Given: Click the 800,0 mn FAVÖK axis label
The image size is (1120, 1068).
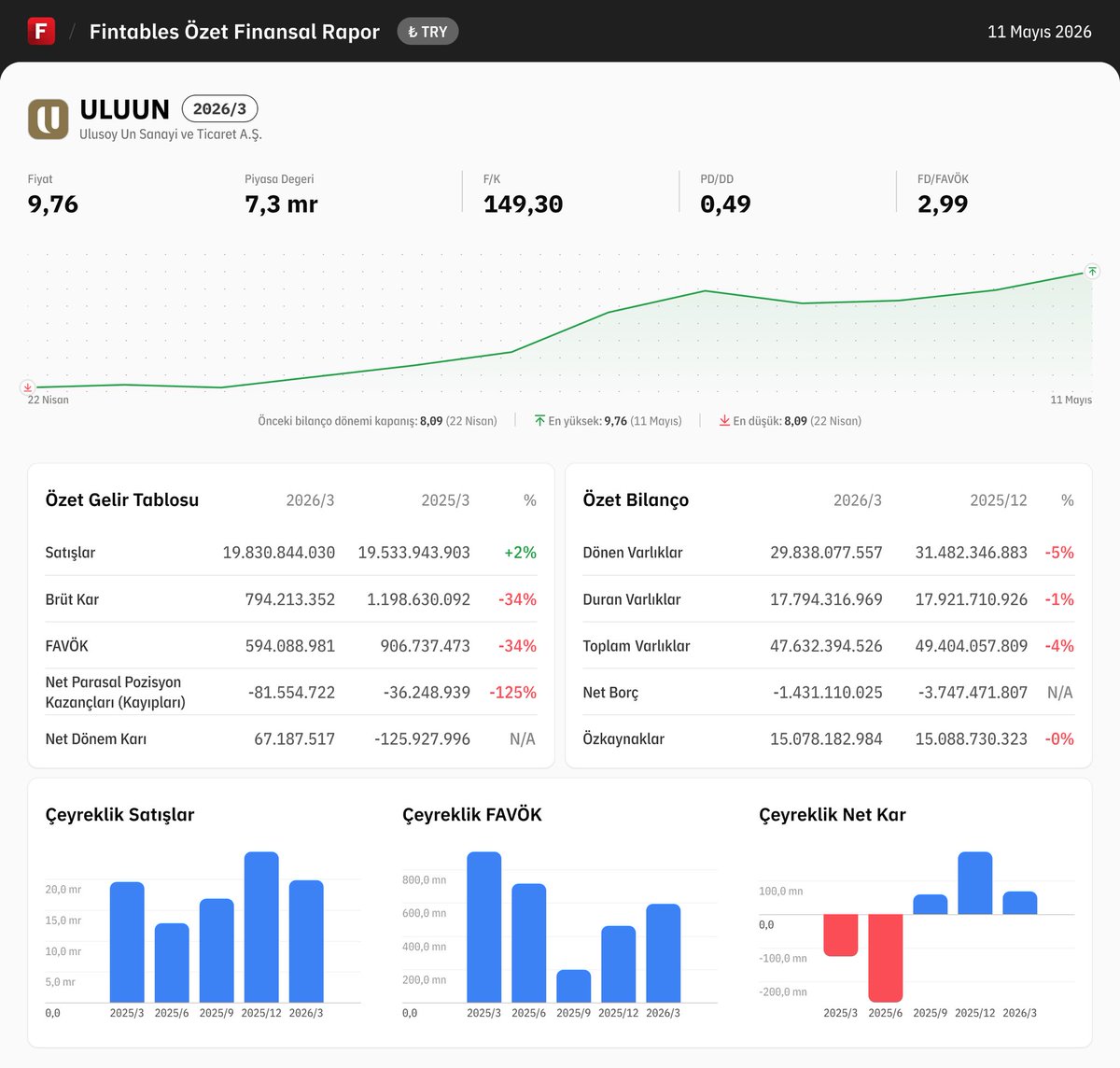Looking at the screenshot, I should point(425,880).
